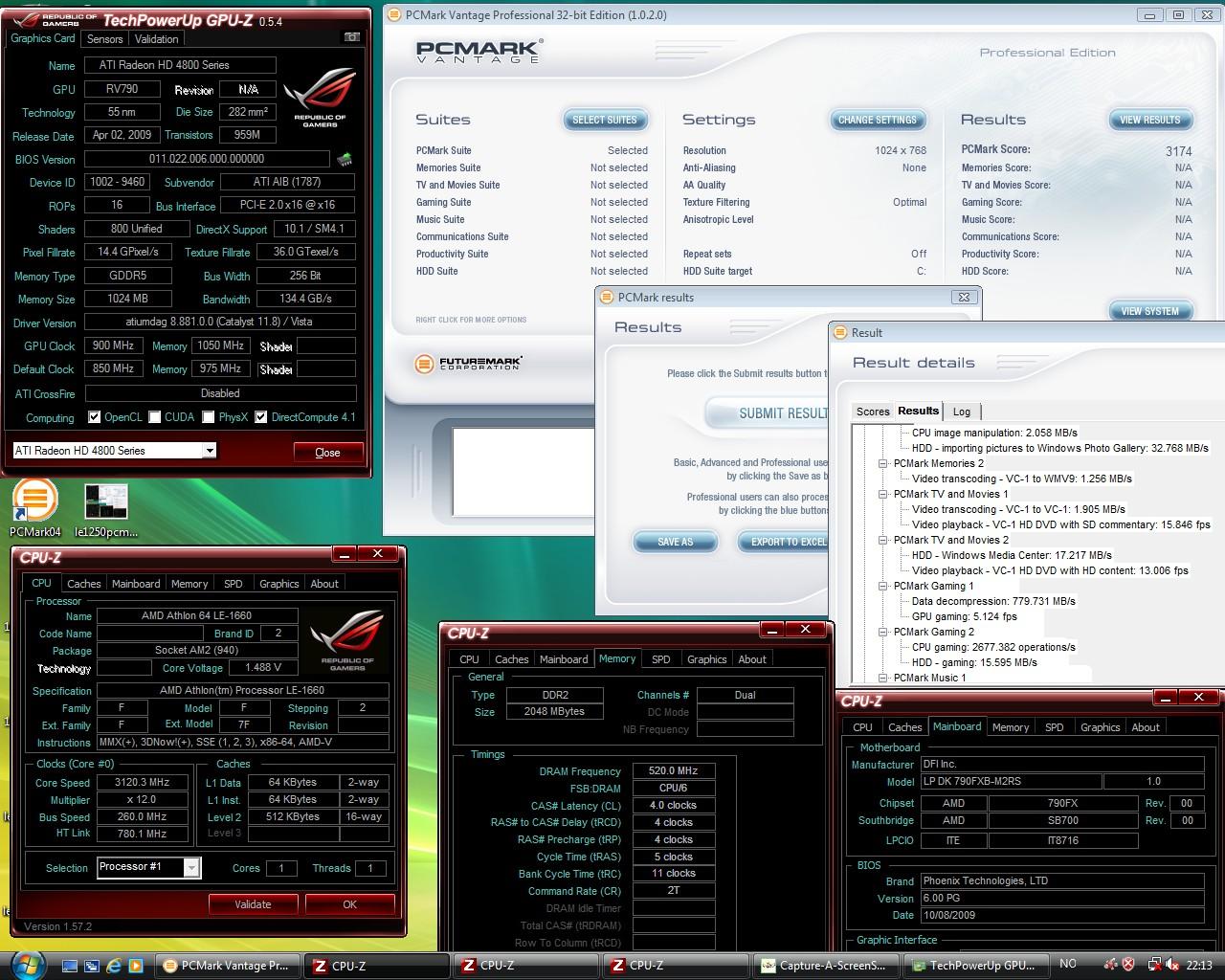This screenshot has height=980, width=1225.
Task: Click the Switch Between Windows quick launch icon
Action: tap(94, 966)
